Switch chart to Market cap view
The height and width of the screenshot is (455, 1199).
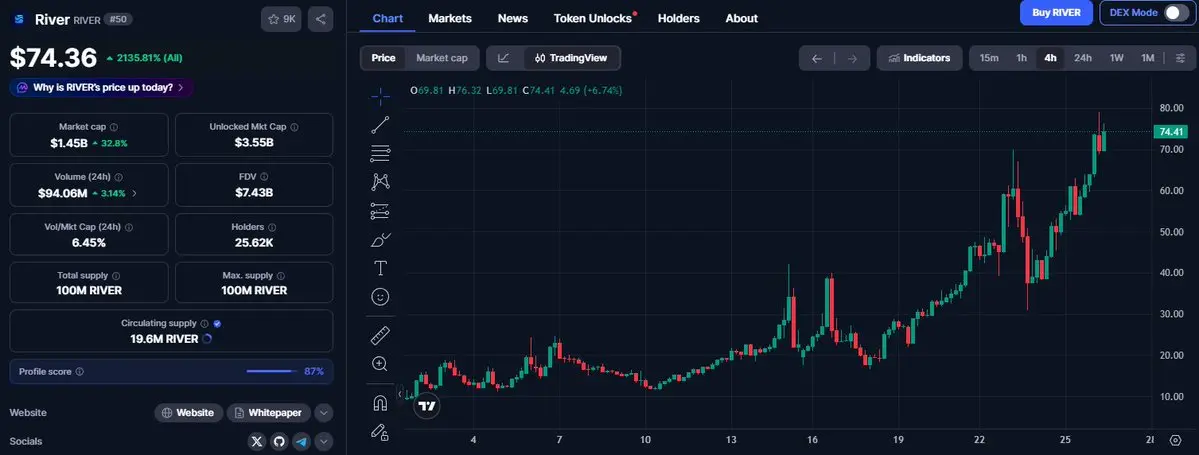click(x=441, y=58)
